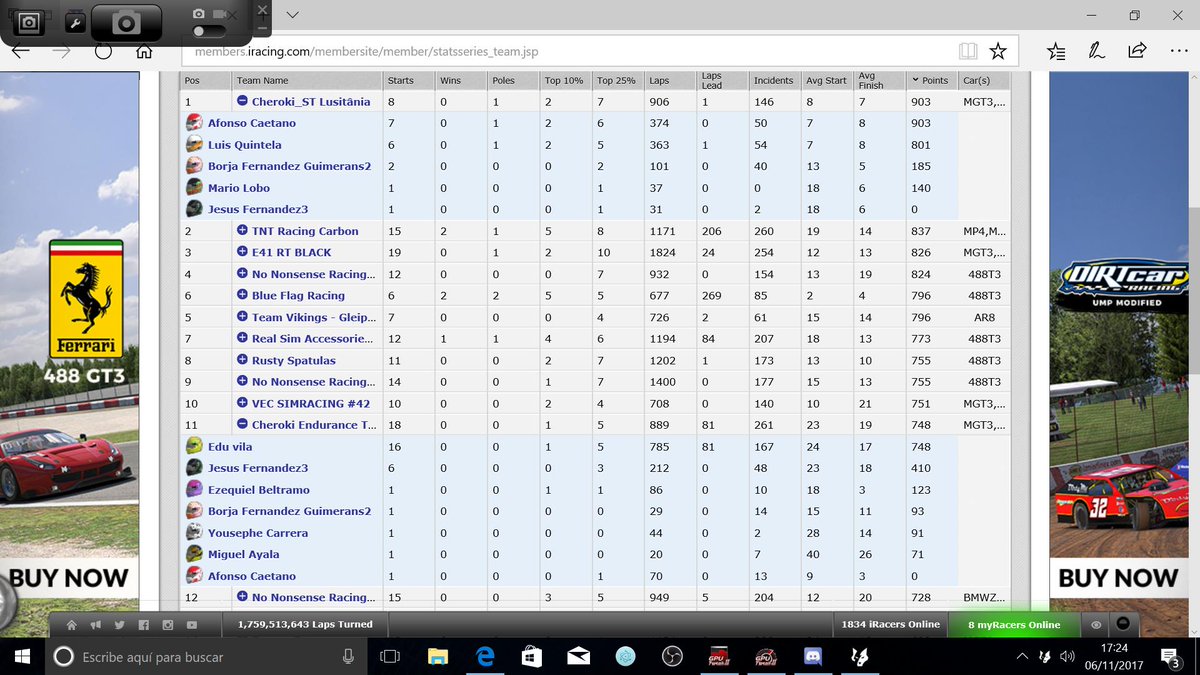Sort by Team Name column header
The height and width of the screenshot is (675, 1200).
[307, 80]
